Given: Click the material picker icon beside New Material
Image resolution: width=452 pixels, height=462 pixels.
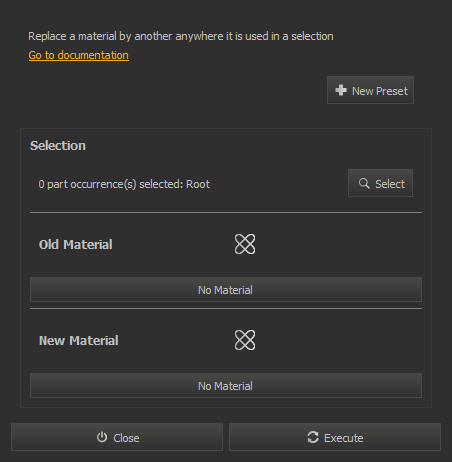Looking at the screenshot, I should (x=245, y=340).
